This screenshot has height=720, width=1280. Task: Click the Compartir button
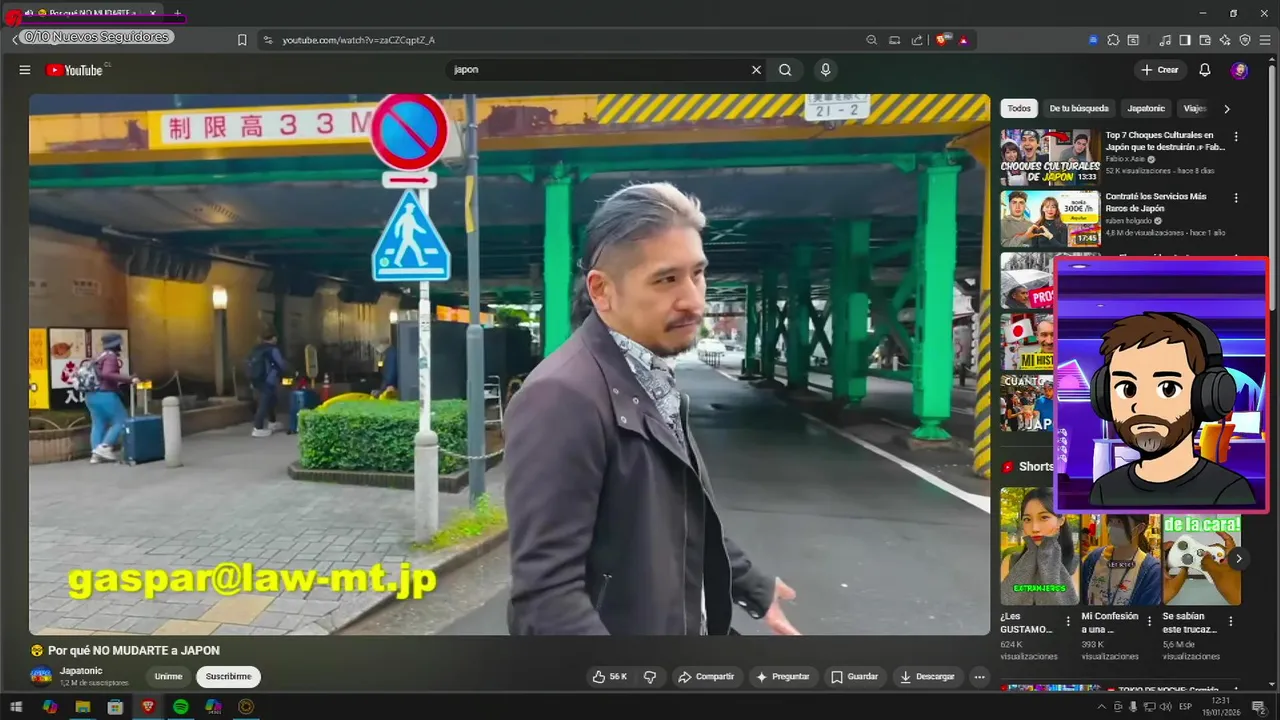pos(706,677)
